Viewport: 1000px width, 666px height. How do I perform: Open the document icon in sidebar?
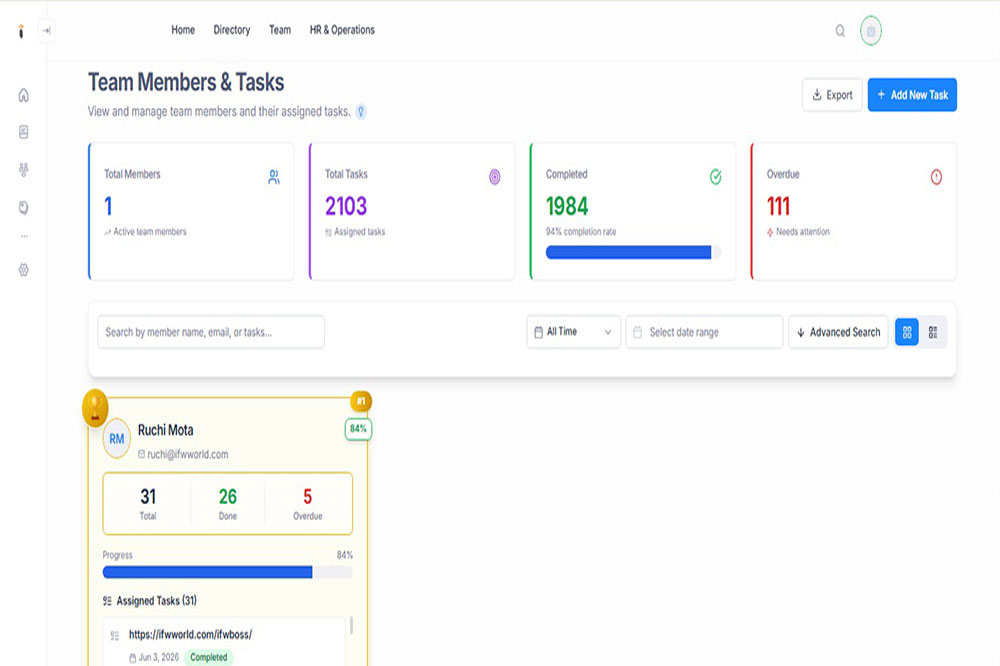pos(24,132)
